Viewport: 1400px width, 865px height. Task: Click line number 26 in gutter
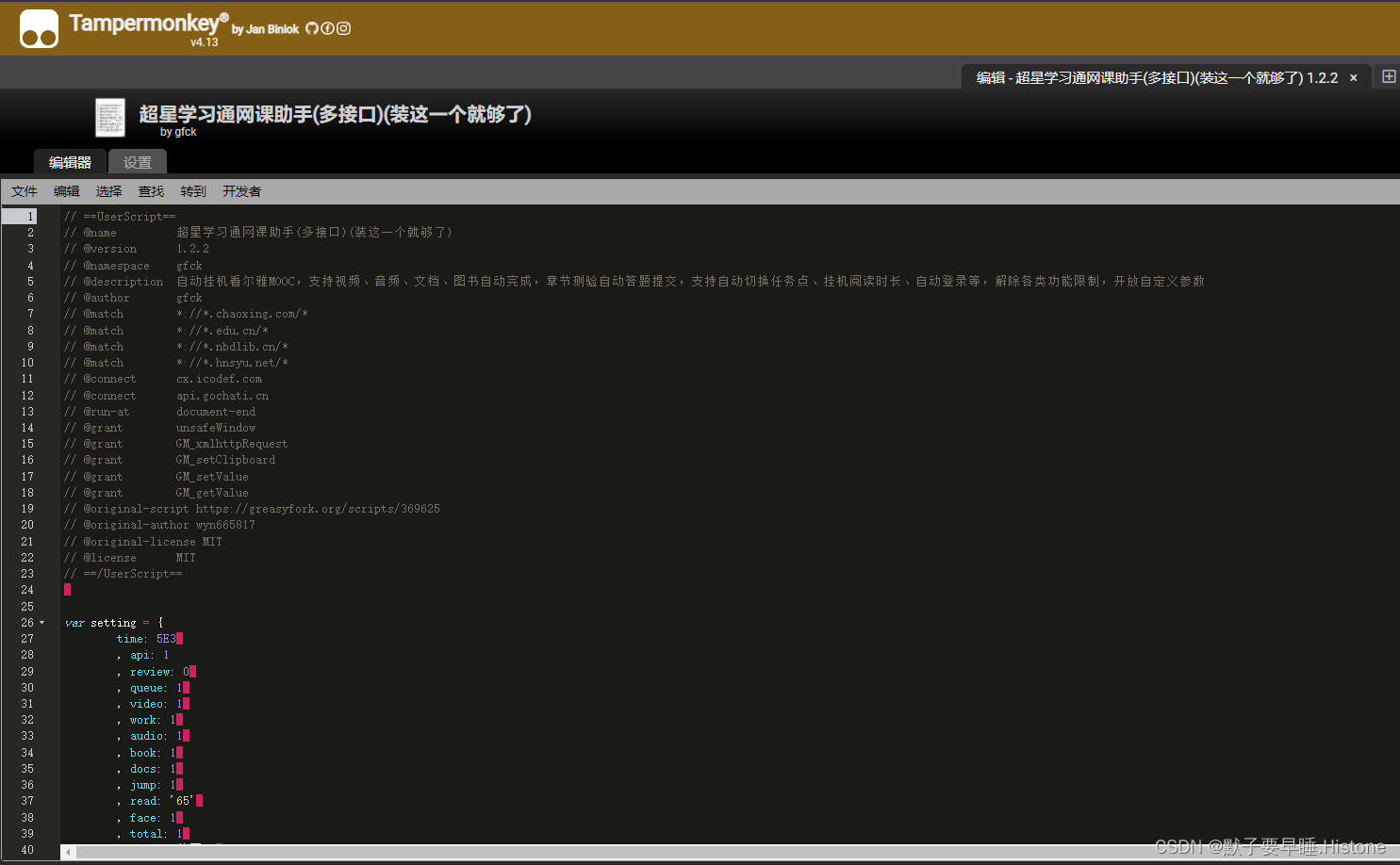tap(27, 623)
